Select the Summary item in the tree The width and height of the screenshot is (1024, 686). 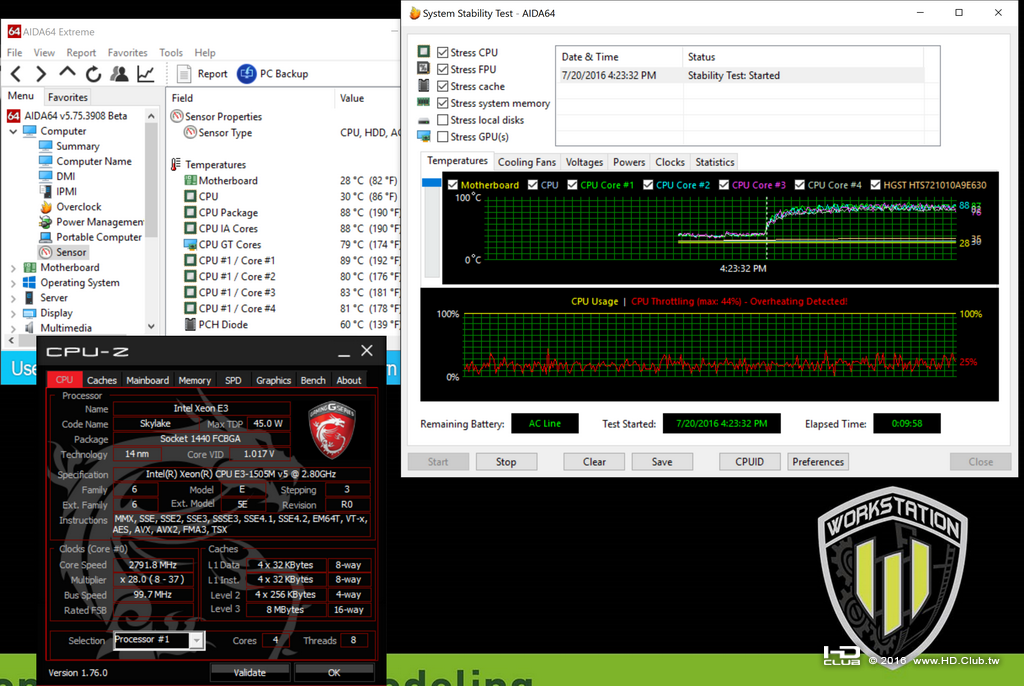78,146
